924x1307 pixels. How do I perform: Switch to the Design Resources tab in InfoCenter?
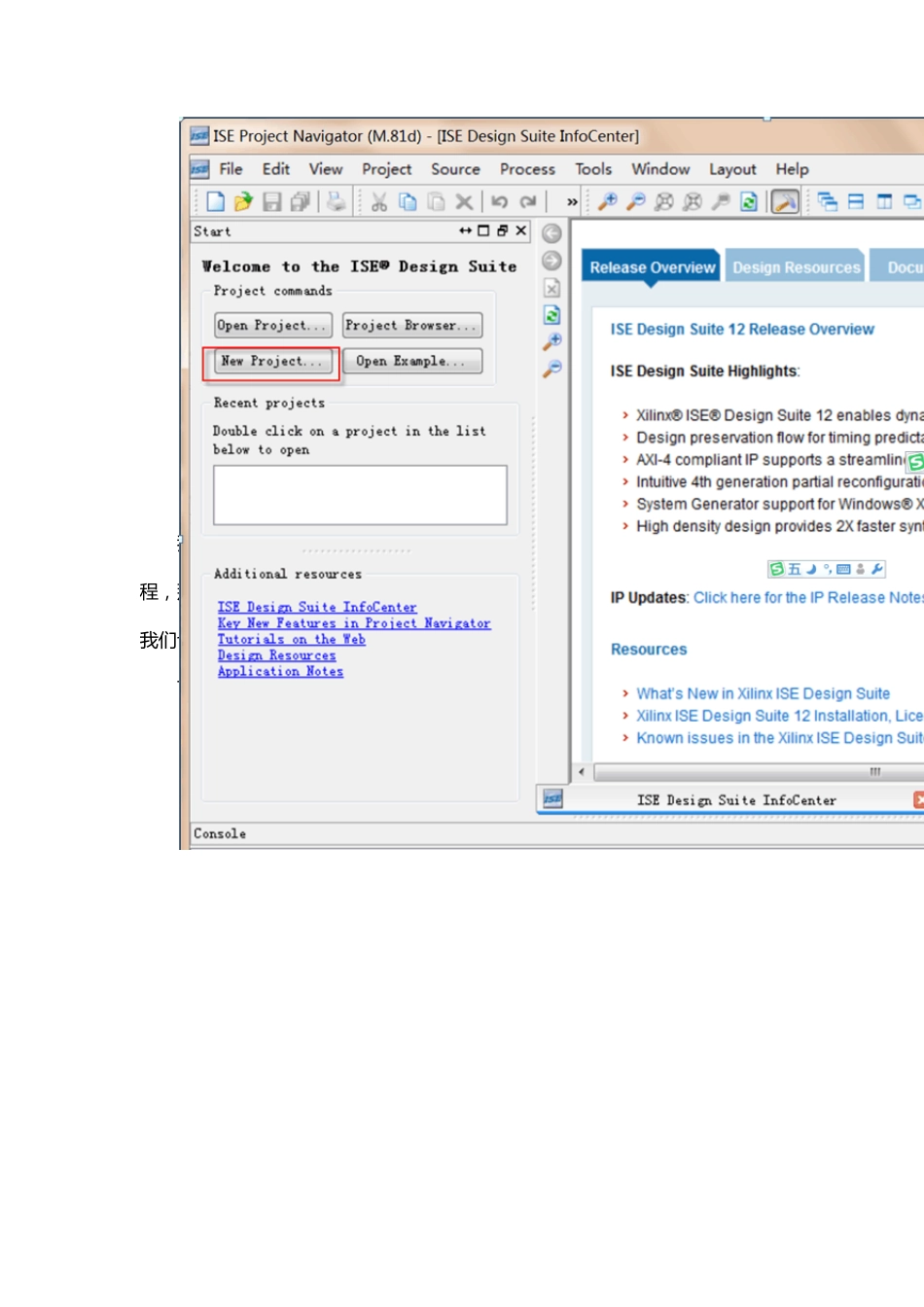tap(796, 267)
